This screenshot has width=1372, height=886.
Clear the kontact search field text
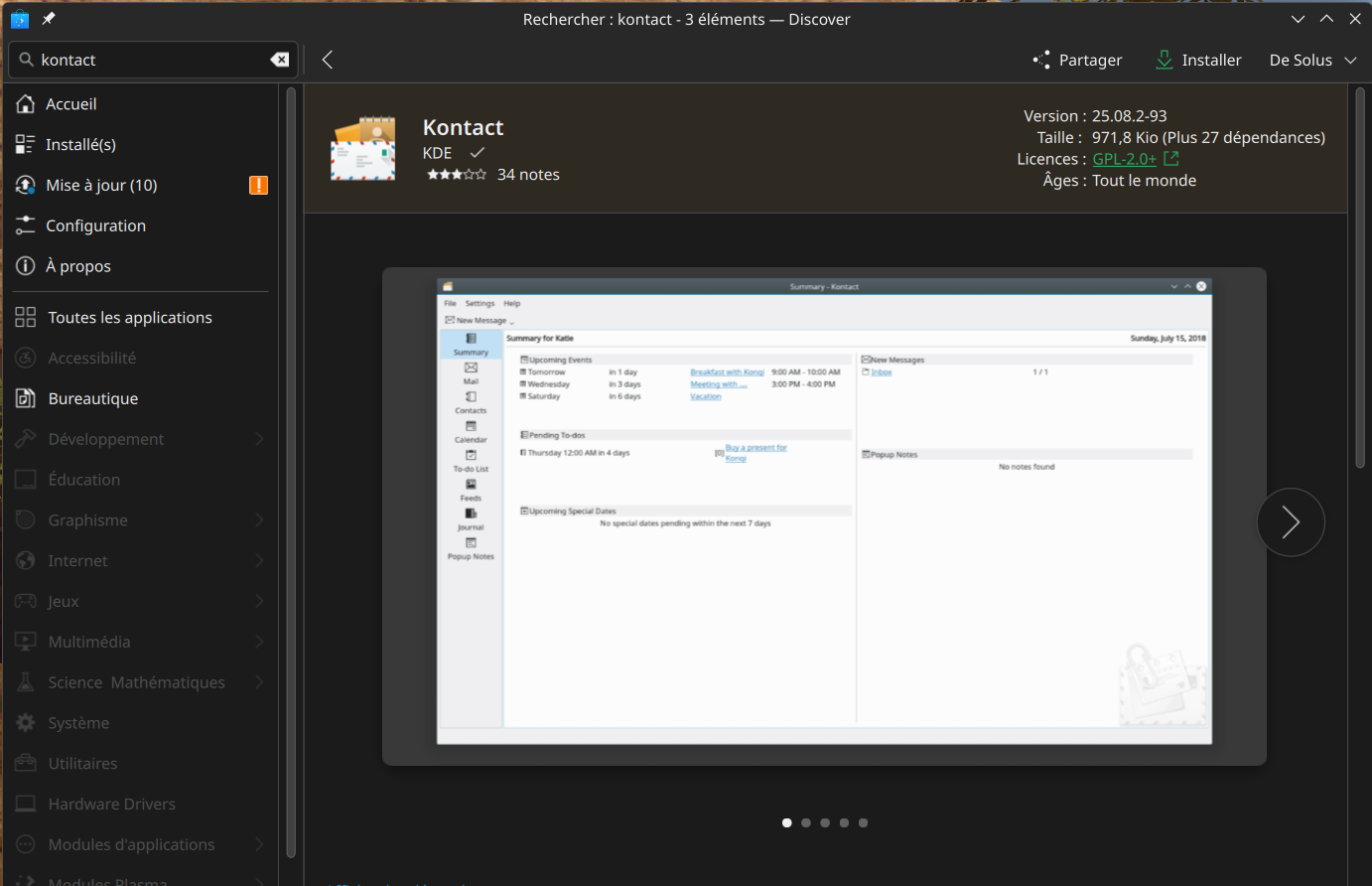pyautogui.click(x=280, y=60)
